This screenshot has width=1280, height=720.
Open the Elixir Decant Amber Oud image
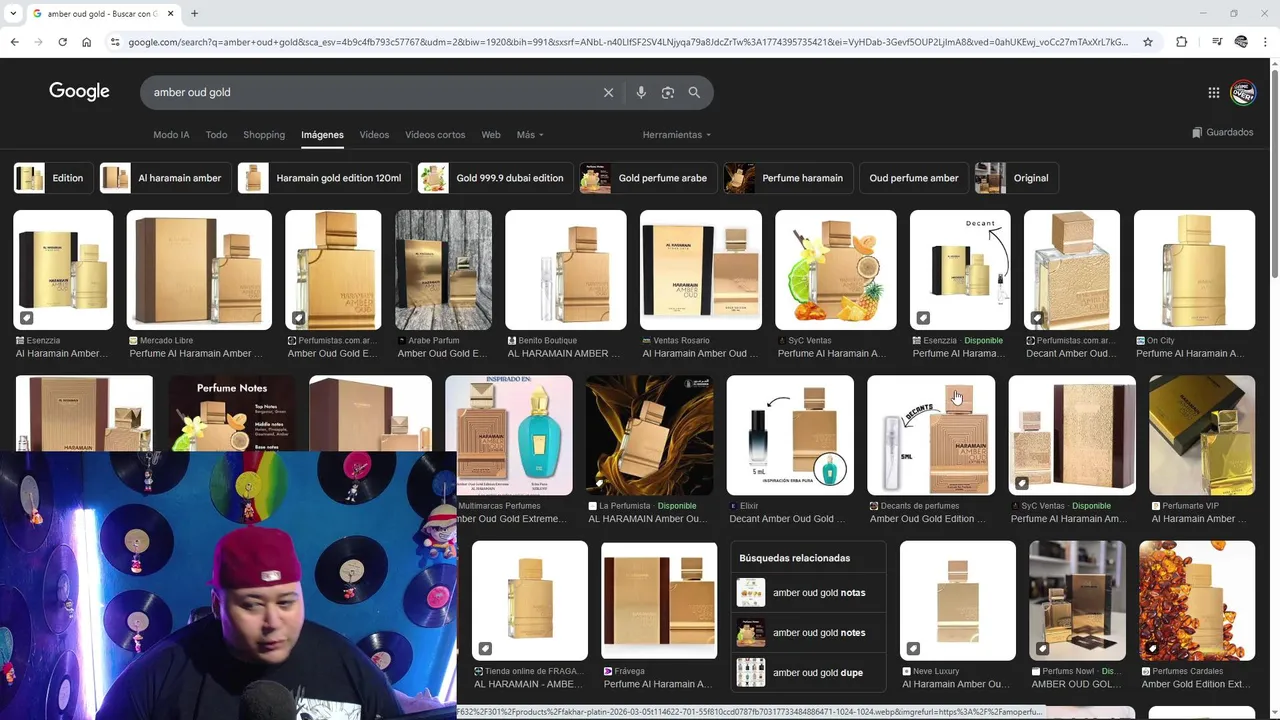click(x=790, y=435)
